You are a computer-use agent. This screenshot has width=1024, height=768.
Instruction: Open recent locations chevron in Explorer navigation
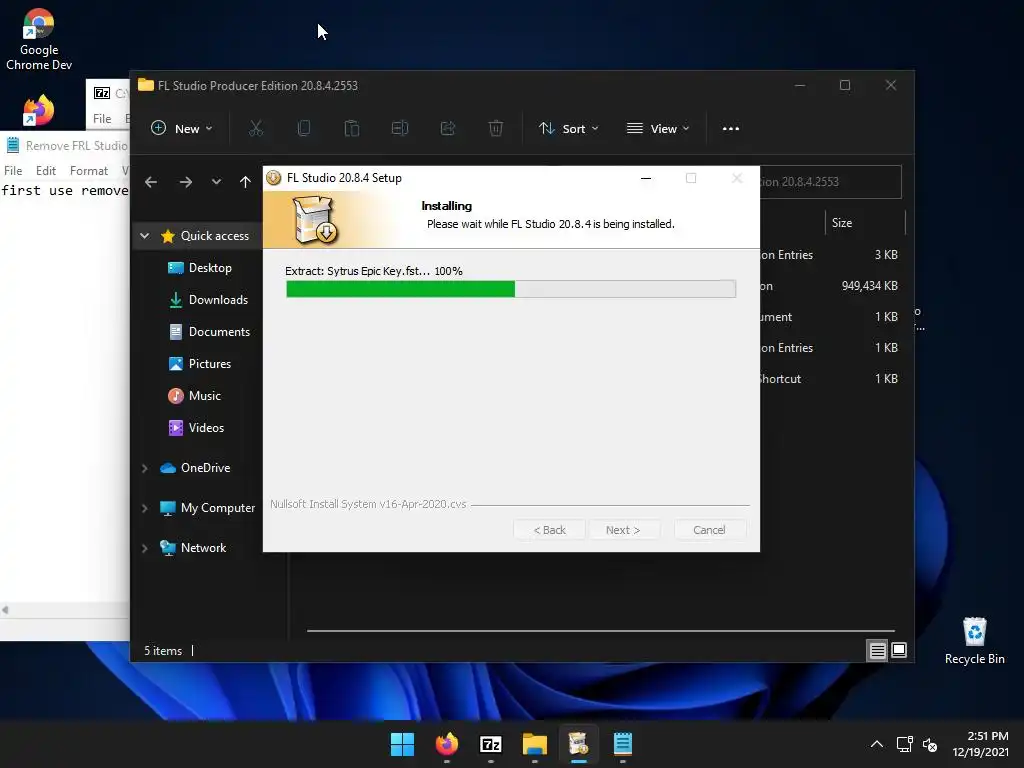[216, 182]
